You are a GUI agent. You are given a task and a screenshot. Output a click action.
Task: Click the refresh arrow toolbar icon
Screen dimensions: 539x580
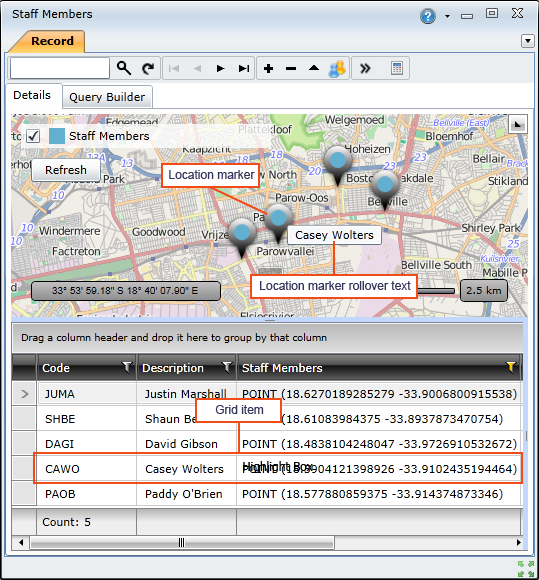pos(148,68)
